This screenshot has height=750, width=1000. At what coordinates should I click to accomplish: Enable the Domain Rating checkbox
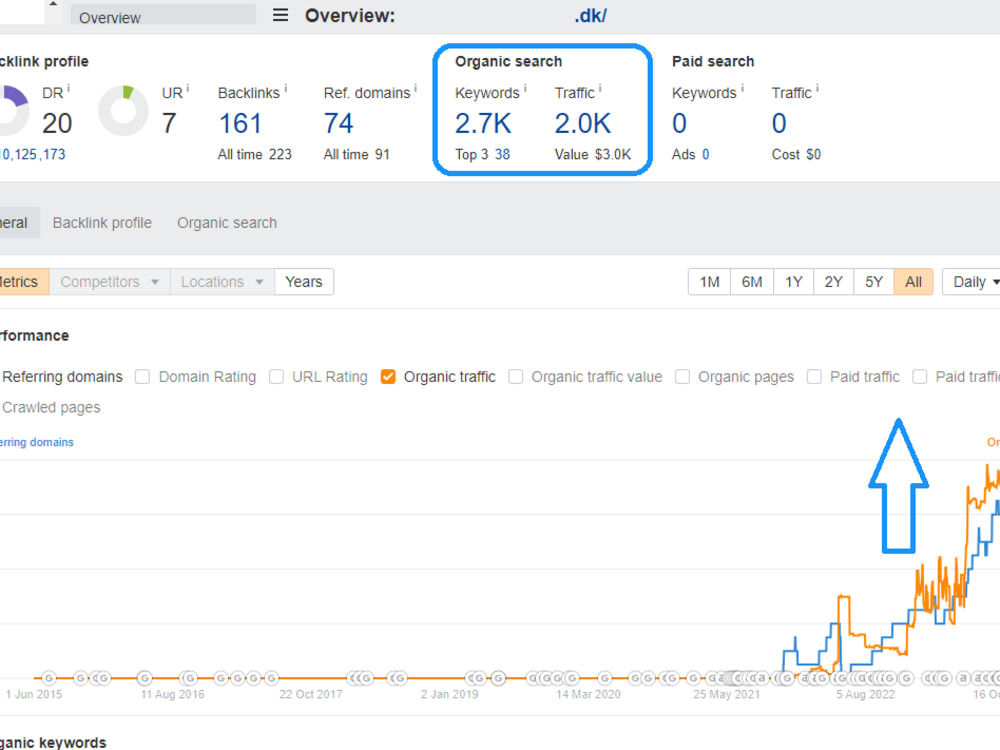(x=143, y=377)
